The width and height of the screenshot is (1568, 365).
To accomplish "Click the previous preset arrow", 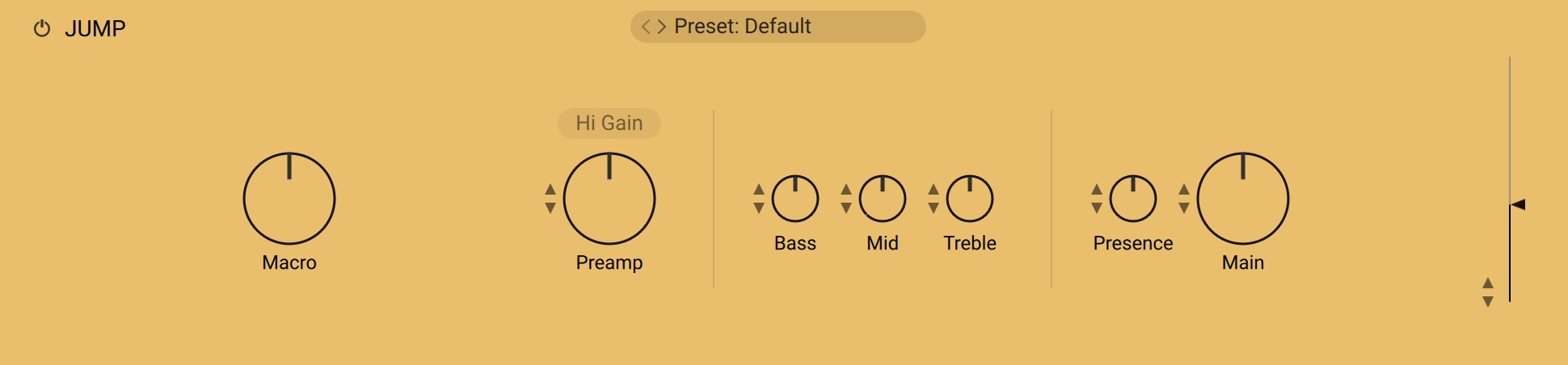I will pyautogui.click(x=646, y=27).
